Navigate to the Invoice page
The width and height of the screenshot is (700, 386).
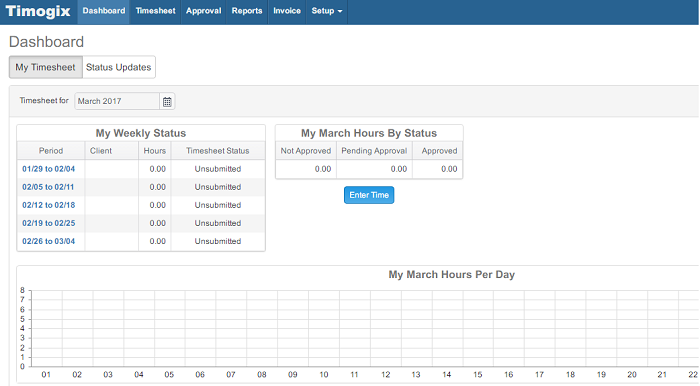pyautogui.click(x=287, y=11)
